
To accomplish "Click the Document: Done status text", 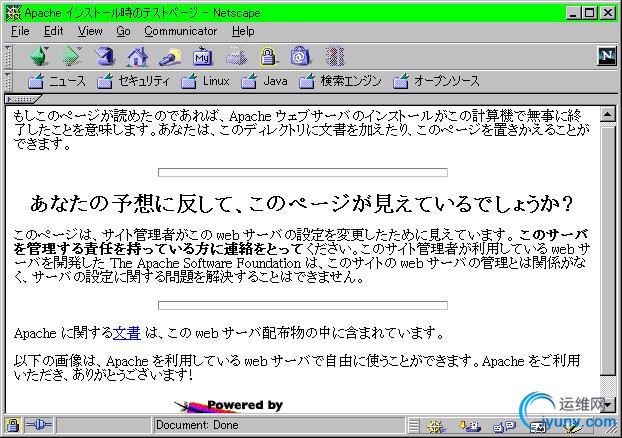I will point(197,425).
